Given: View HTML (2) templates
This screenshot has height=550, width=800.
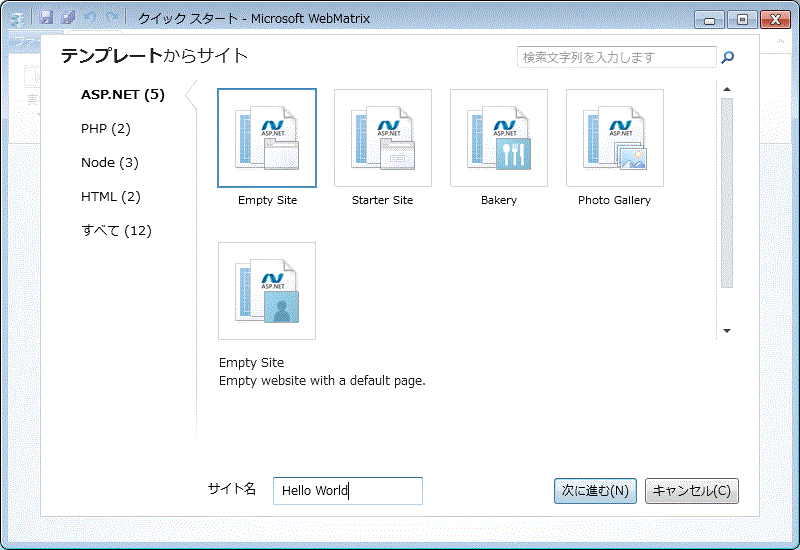Looking at the screenshot, I should (x=111, y=196).
